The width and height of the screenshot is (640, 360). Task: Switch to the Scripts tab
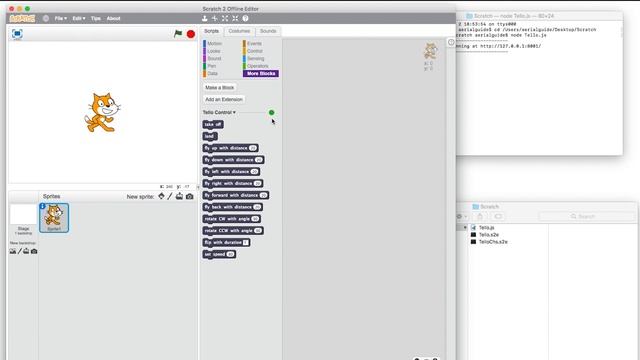[211, 31]
